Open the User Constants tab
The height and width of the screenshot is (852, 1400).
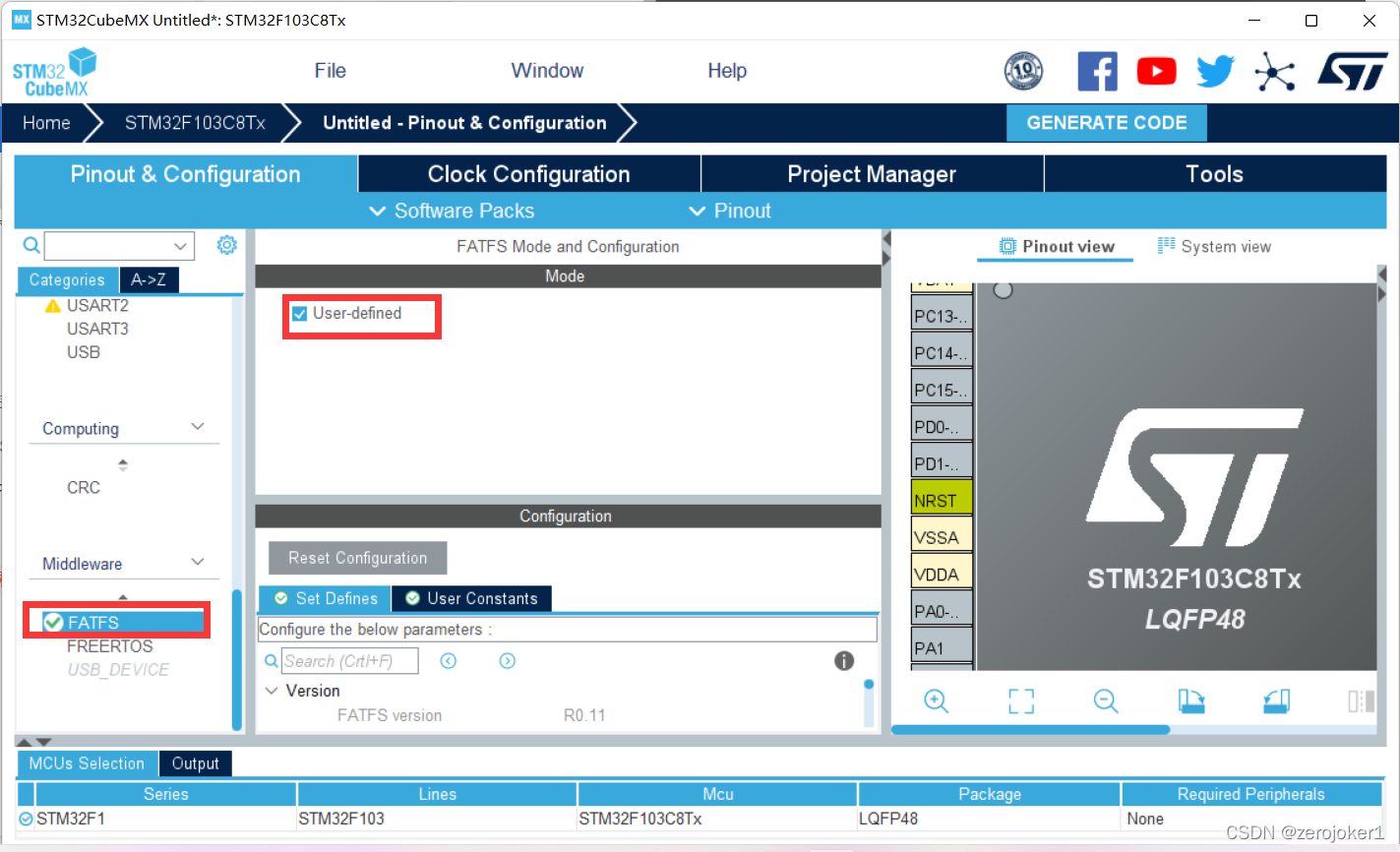coord(471,598)
